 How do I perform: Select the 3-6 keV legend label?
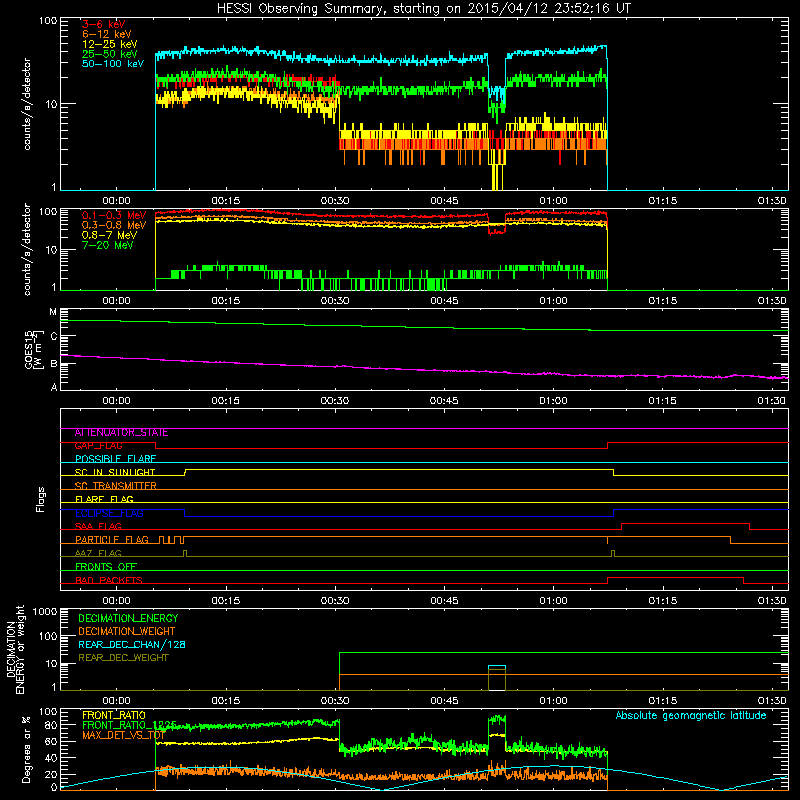[x=104, y=24]
